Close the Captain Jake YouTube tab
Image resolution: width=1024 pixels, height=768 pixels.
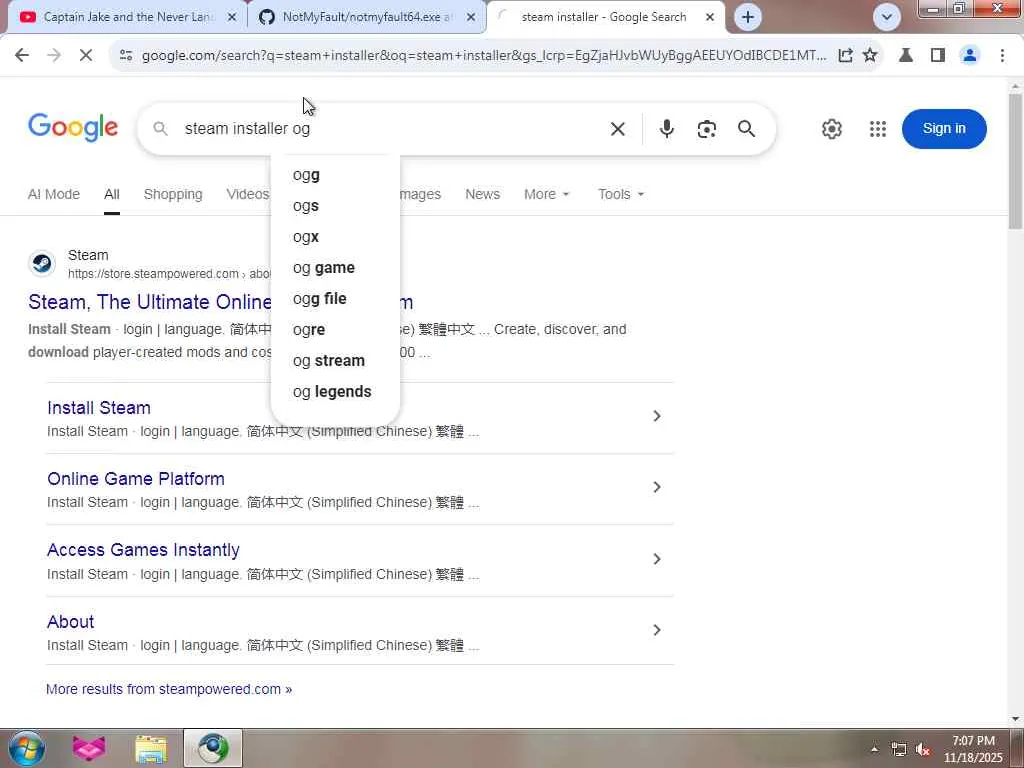(232, 18)
